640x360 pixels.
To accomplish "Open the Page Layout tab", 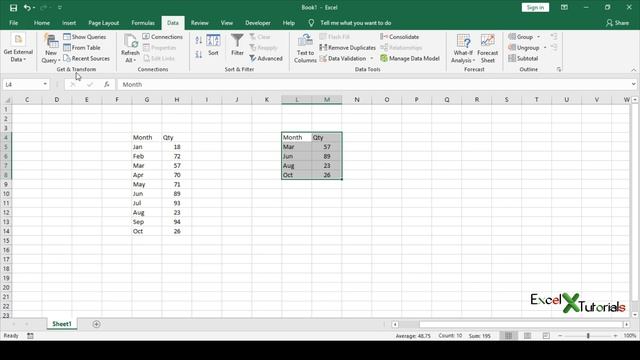I will coord(104,23).
